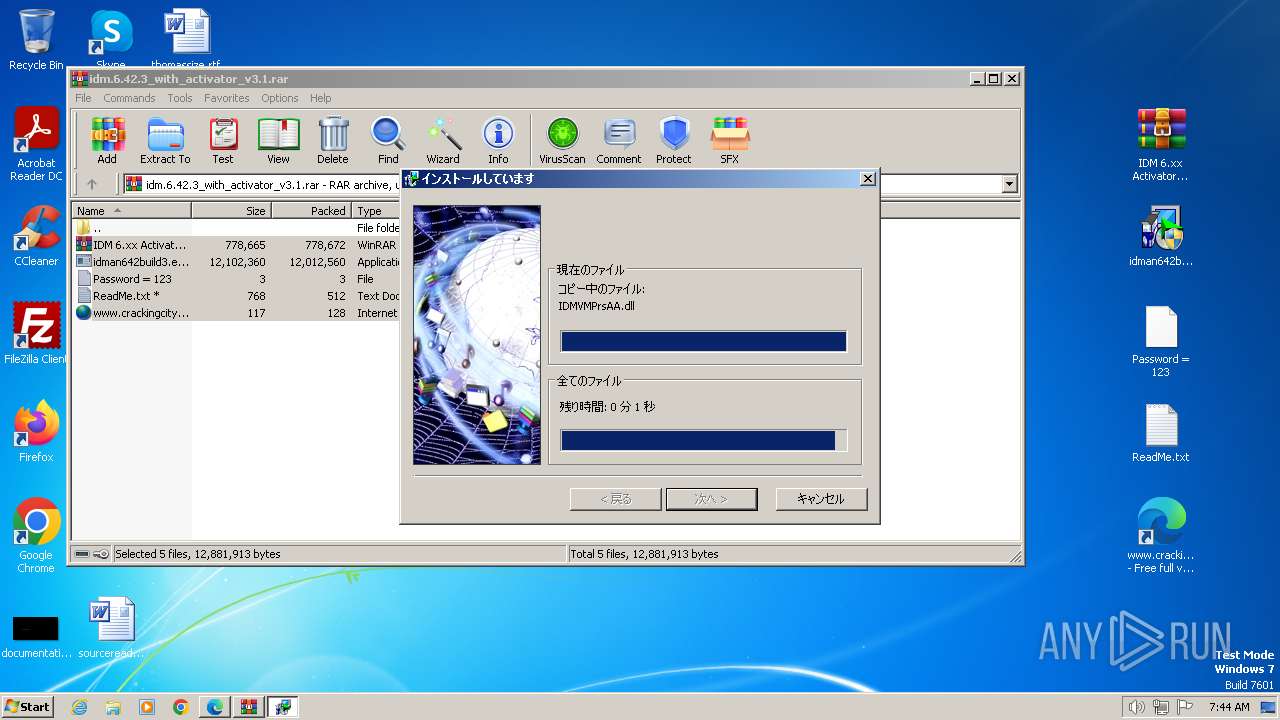Select idman642build3.e... file row
The width and height of the screenshot is (1280, 720).
[237, 261]
